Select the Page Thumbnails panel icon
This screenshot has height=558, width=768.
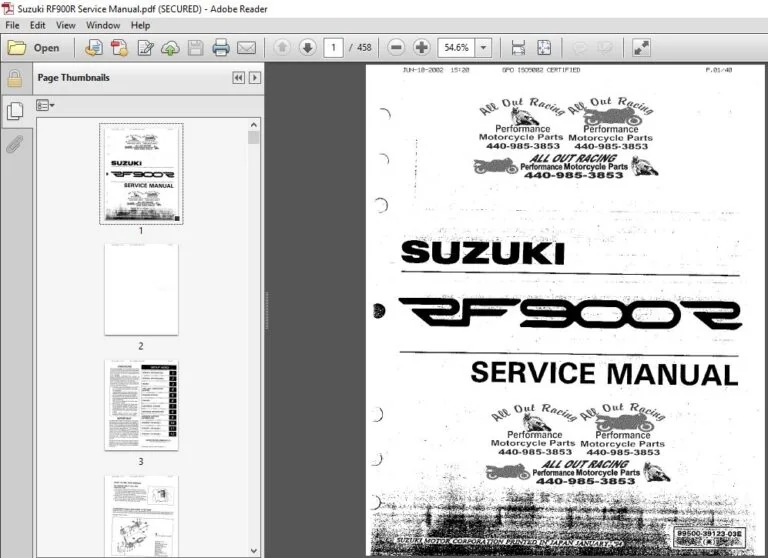(x=15, y=111)
